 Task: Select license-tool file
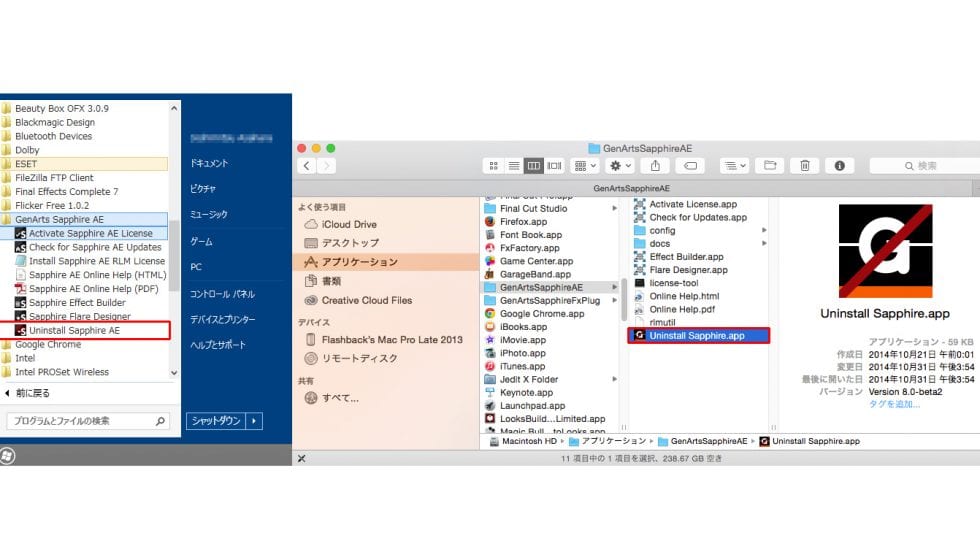tap(673, 283)
